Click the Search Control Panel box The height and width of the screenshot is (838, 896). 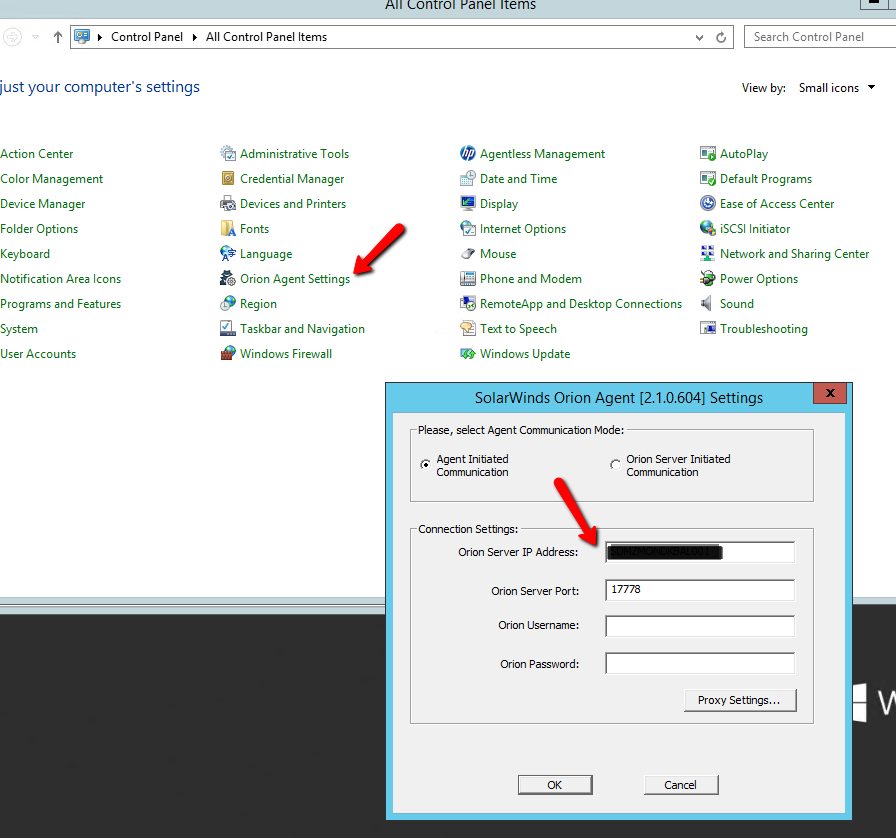(x=820, y=37)
